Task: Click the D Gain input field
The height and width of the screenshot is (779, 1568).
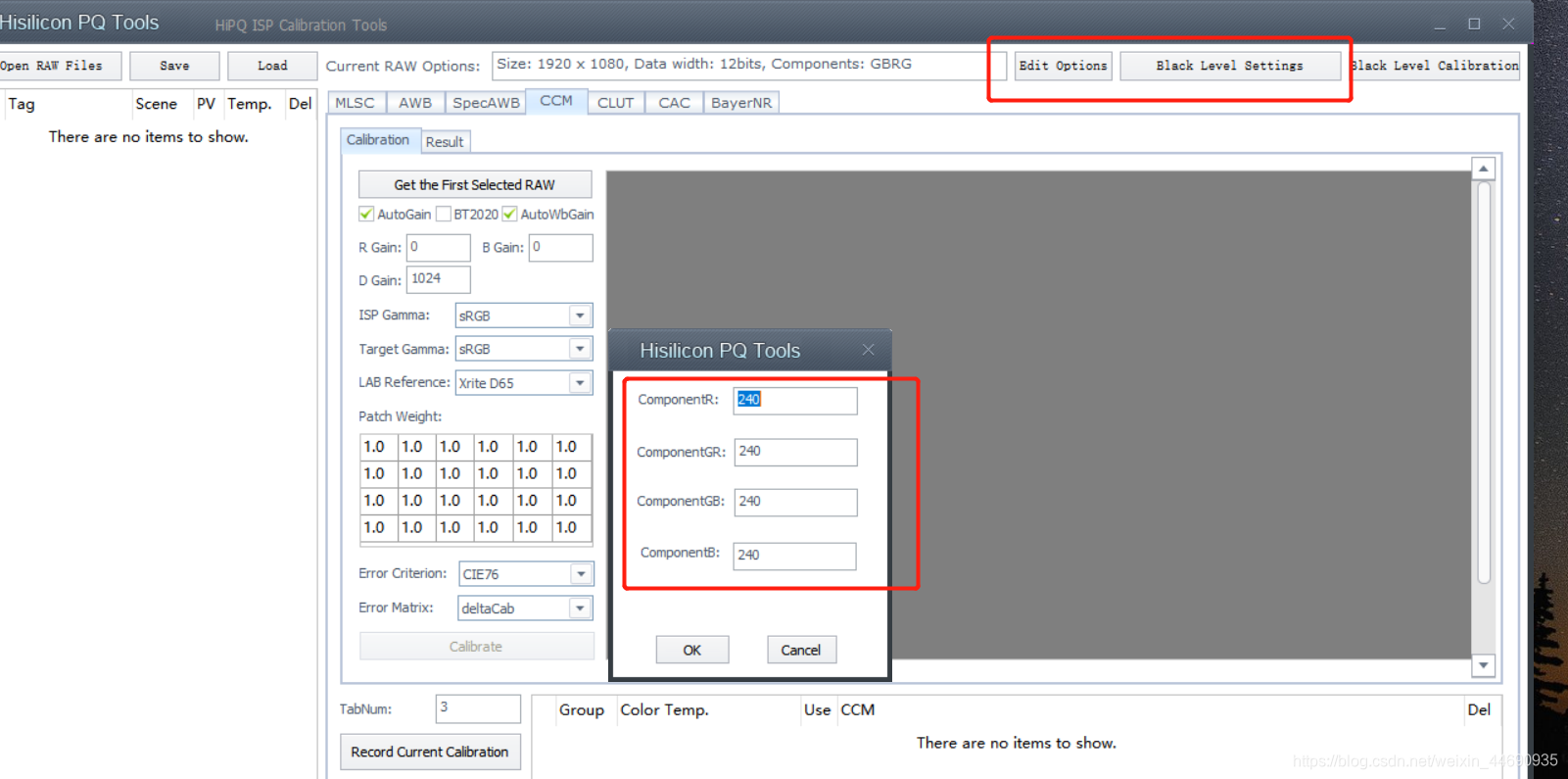Action: tap(439, 279)
